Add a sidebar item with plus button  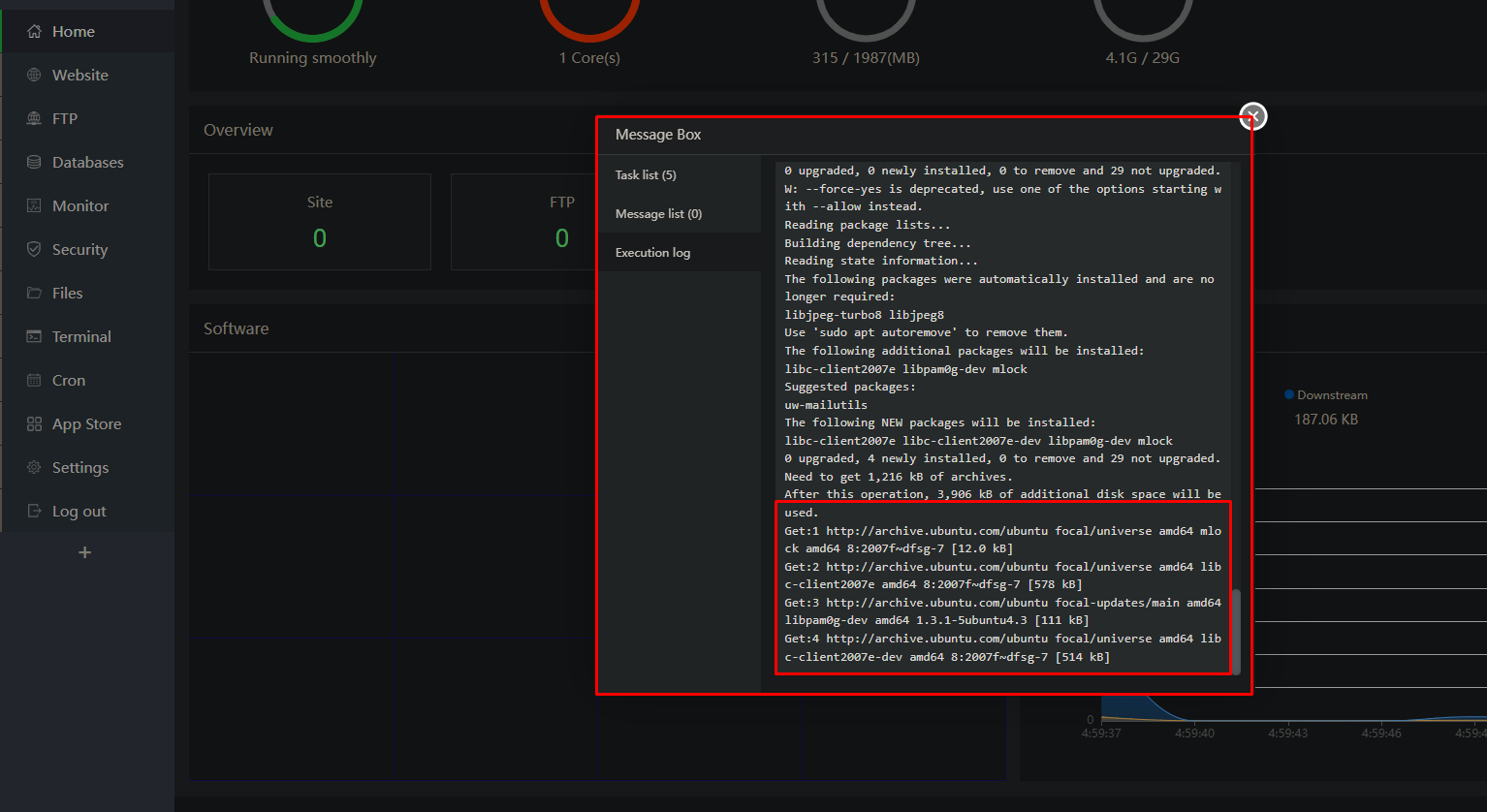(x=85, y=552)
